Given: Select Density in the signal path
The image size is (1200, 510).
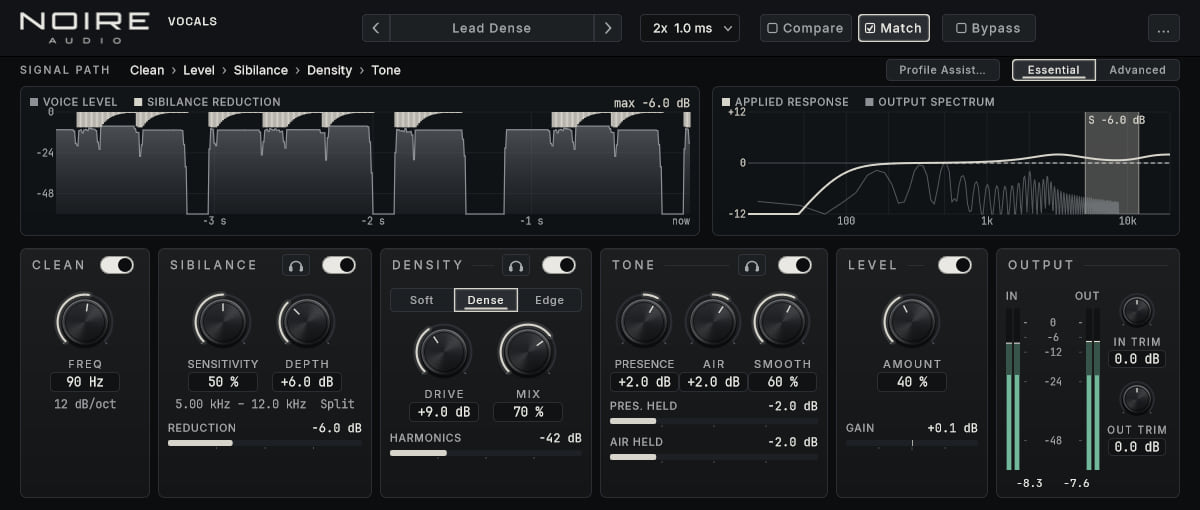Looking at the screenshot, I should tap(330, 70).
